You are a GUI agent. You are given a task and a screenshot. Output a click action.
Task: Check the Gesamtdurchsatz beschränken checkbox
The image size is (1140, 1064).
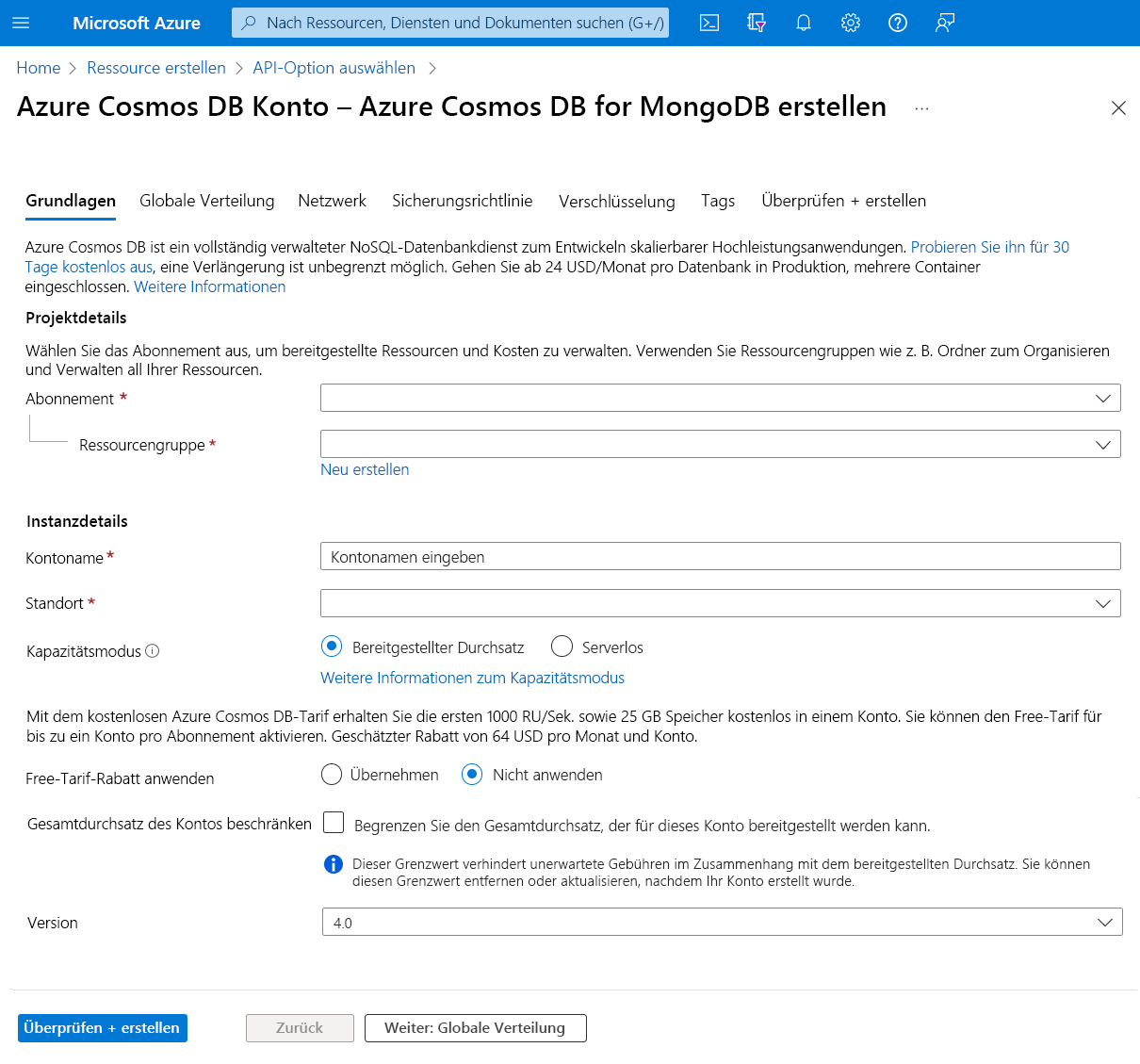click(x=334, y=822)
